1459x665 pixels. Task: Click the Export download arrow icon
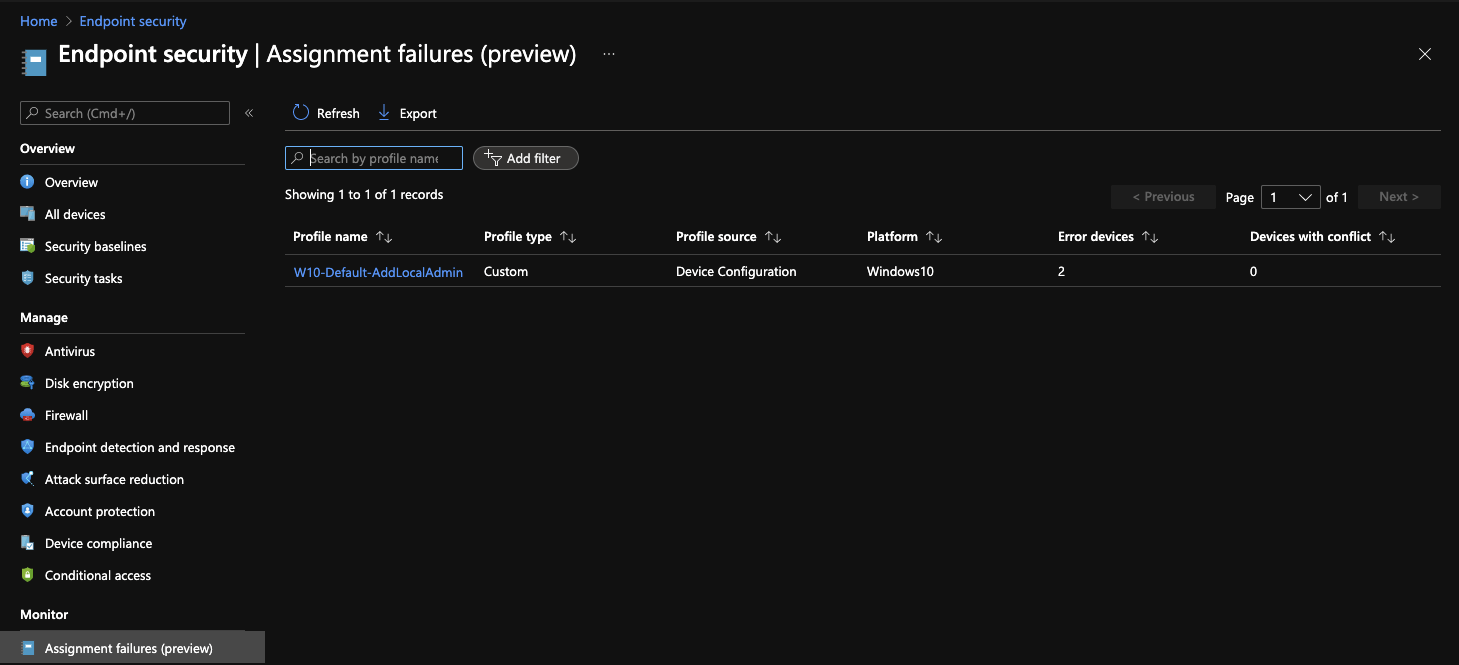click(x=384, y=113)
